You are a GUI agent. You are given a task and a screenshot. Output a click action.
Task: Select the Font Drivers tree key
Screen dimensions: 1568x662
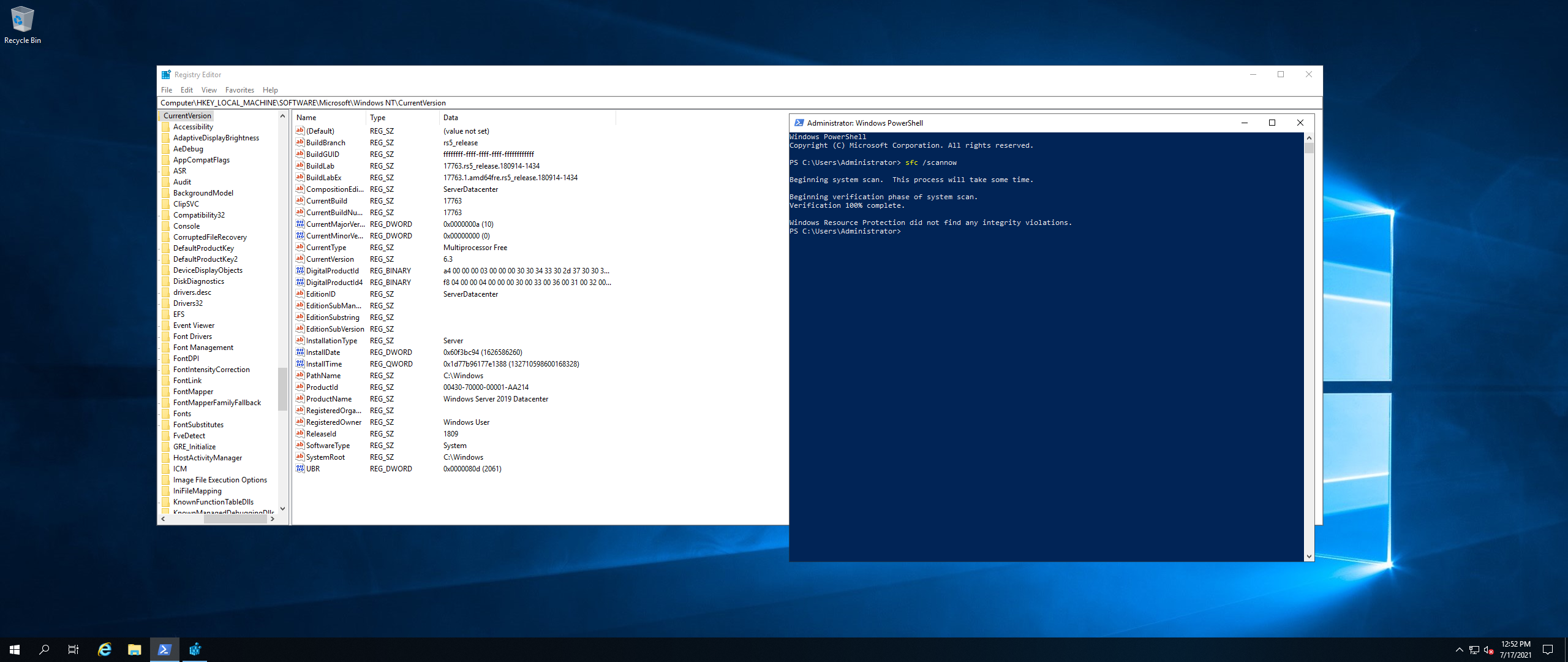coord(192,337)
